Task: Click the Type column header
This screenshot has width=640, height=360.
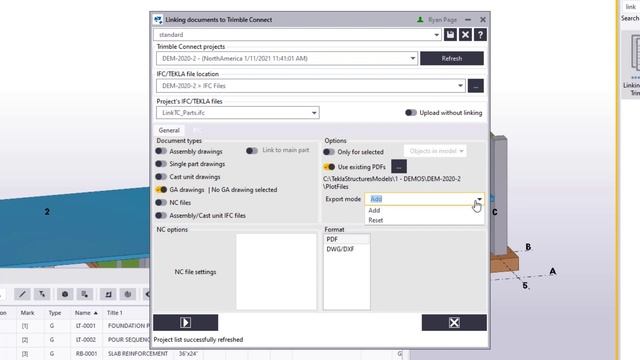Action: coord(55,313)
